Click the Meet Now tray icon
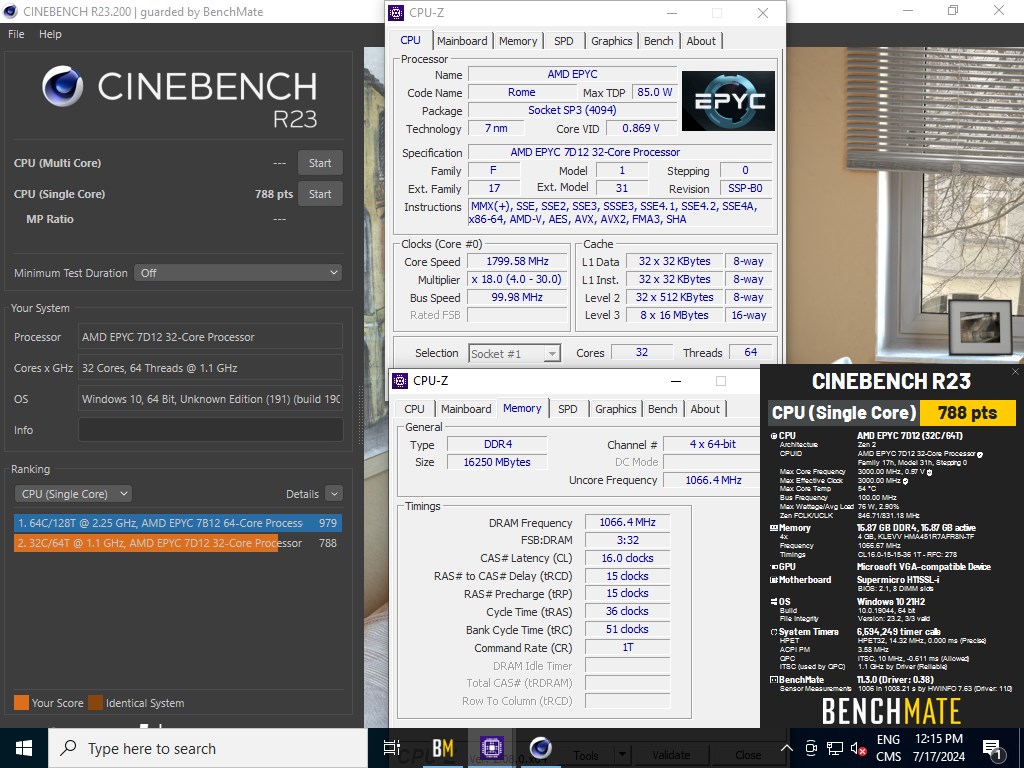 (811, 748)
